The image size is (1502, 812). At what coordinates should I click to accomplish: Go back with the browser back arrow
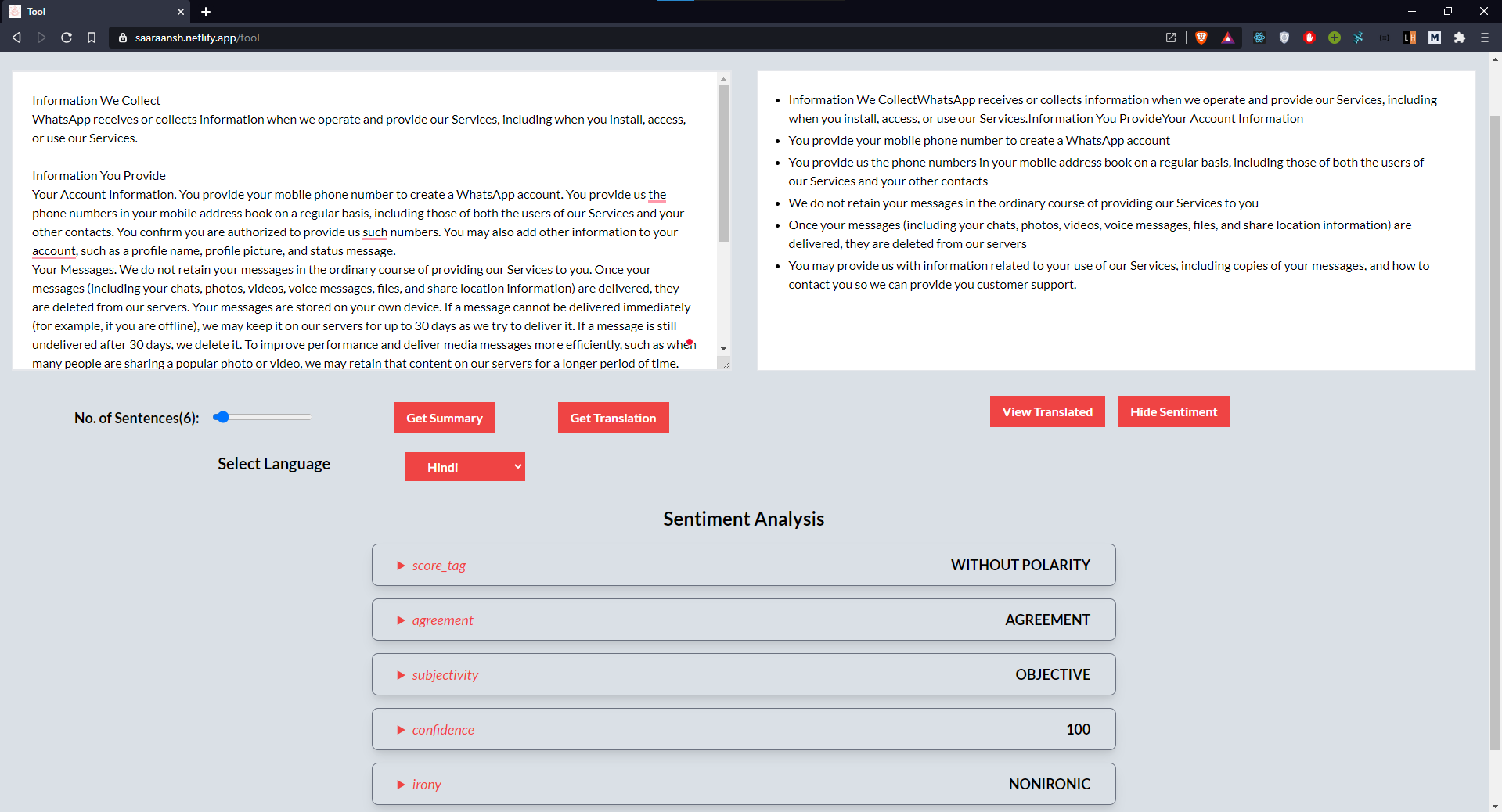[x=16, y=38]
